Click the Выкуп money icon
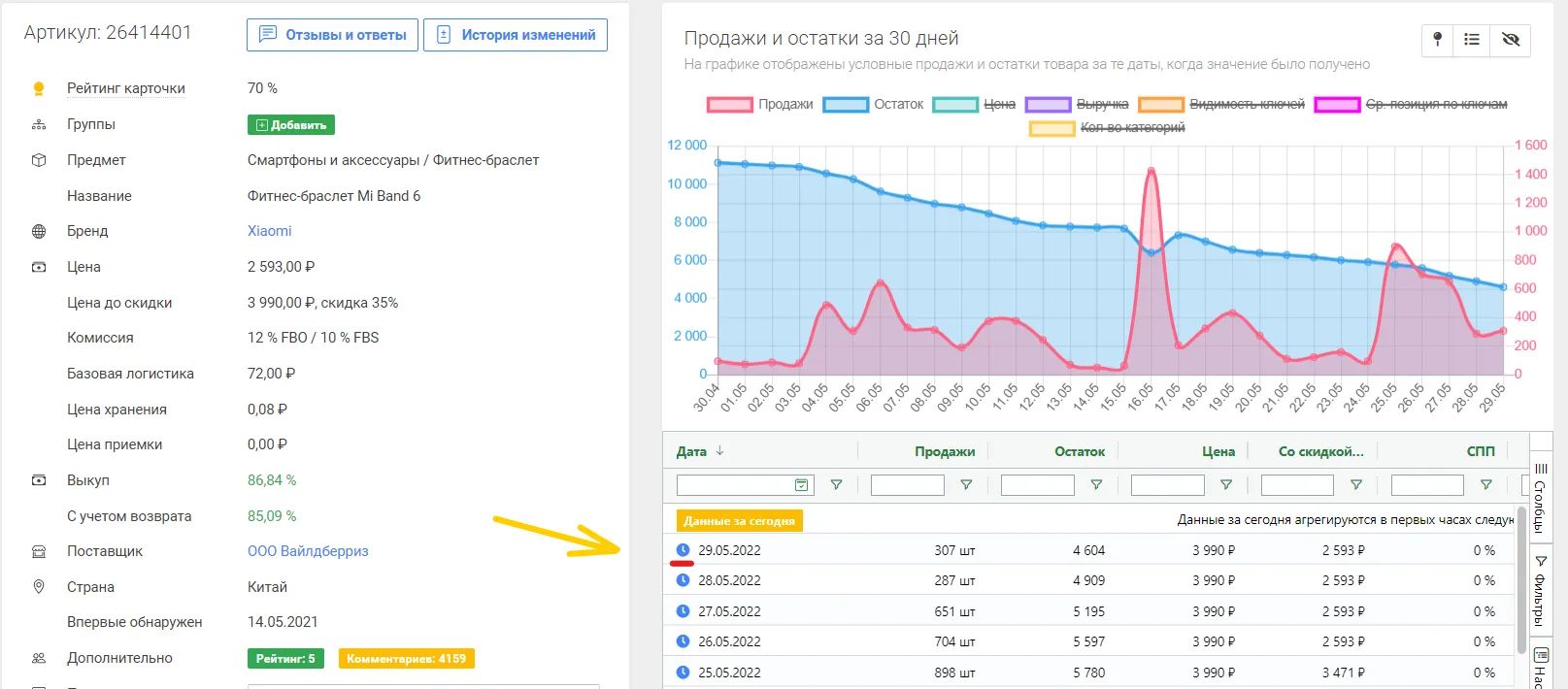 click(39, 480)
